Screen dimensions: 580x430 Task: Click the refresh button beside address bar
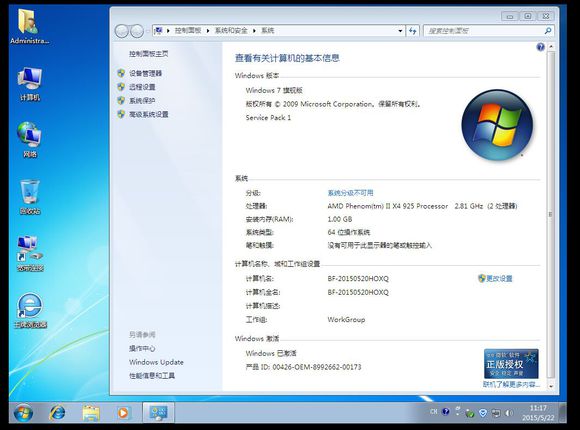coord(412,31)
